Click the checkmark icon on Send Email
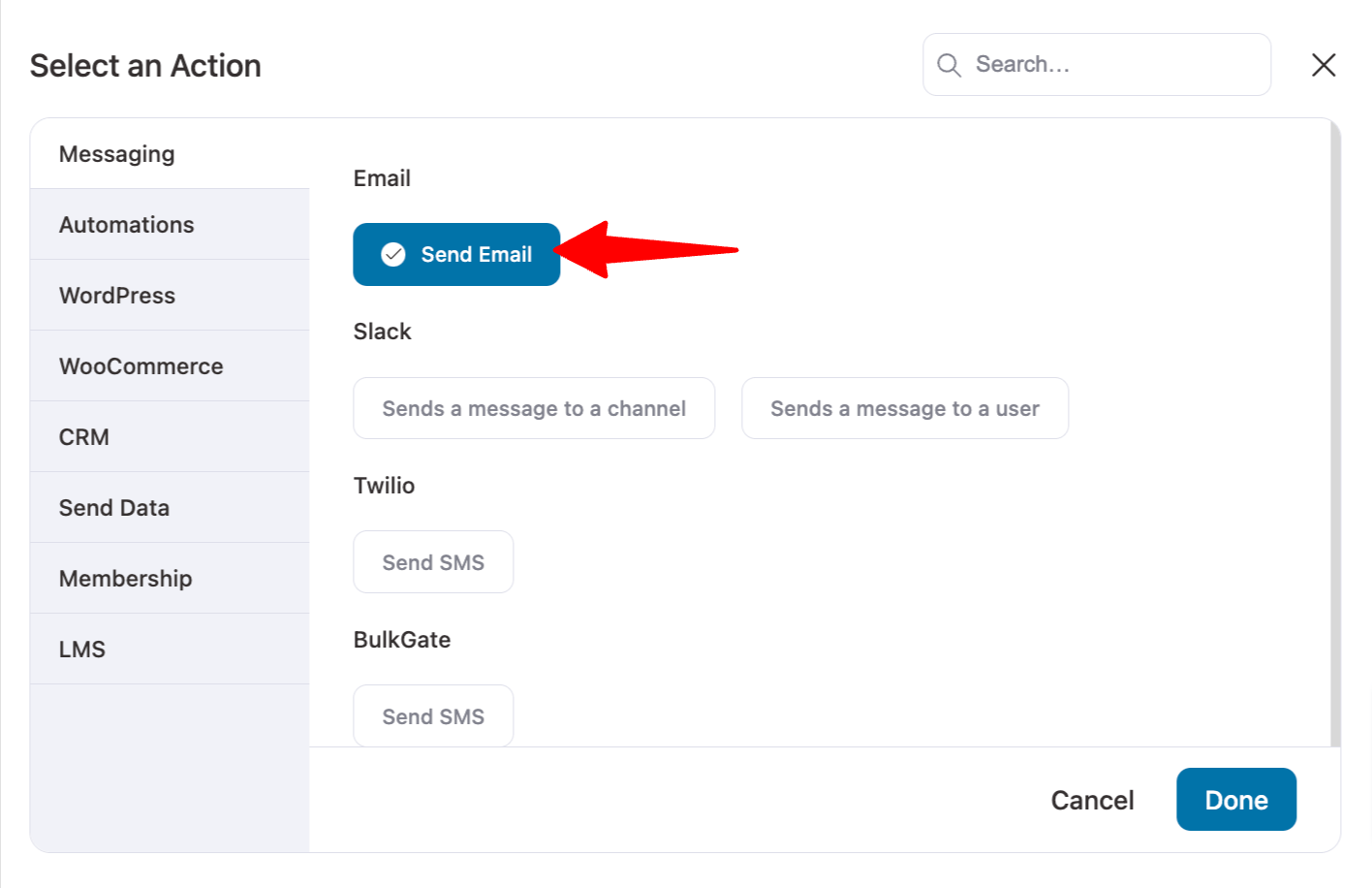The width and height of the screenshot is (1372, 888). (x=393, y=254)
